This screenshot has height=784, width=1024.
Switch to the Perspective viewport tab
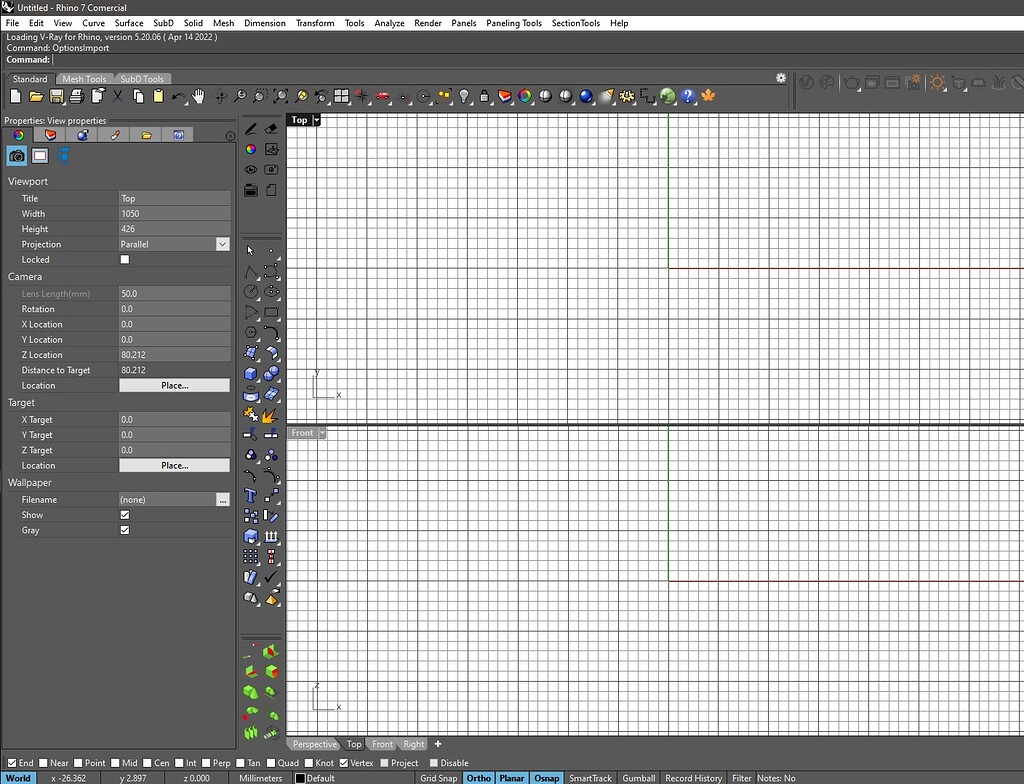coord(314,744)
